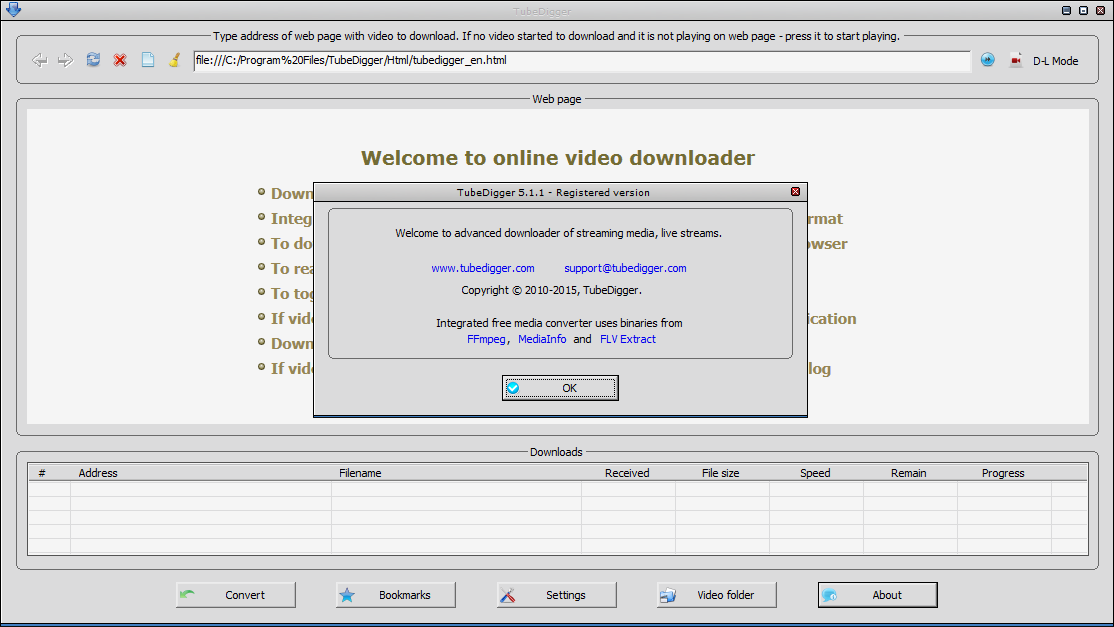The image size is (1114, 627).
Task: Open the Bookmarks button
Action: (396, 595)
